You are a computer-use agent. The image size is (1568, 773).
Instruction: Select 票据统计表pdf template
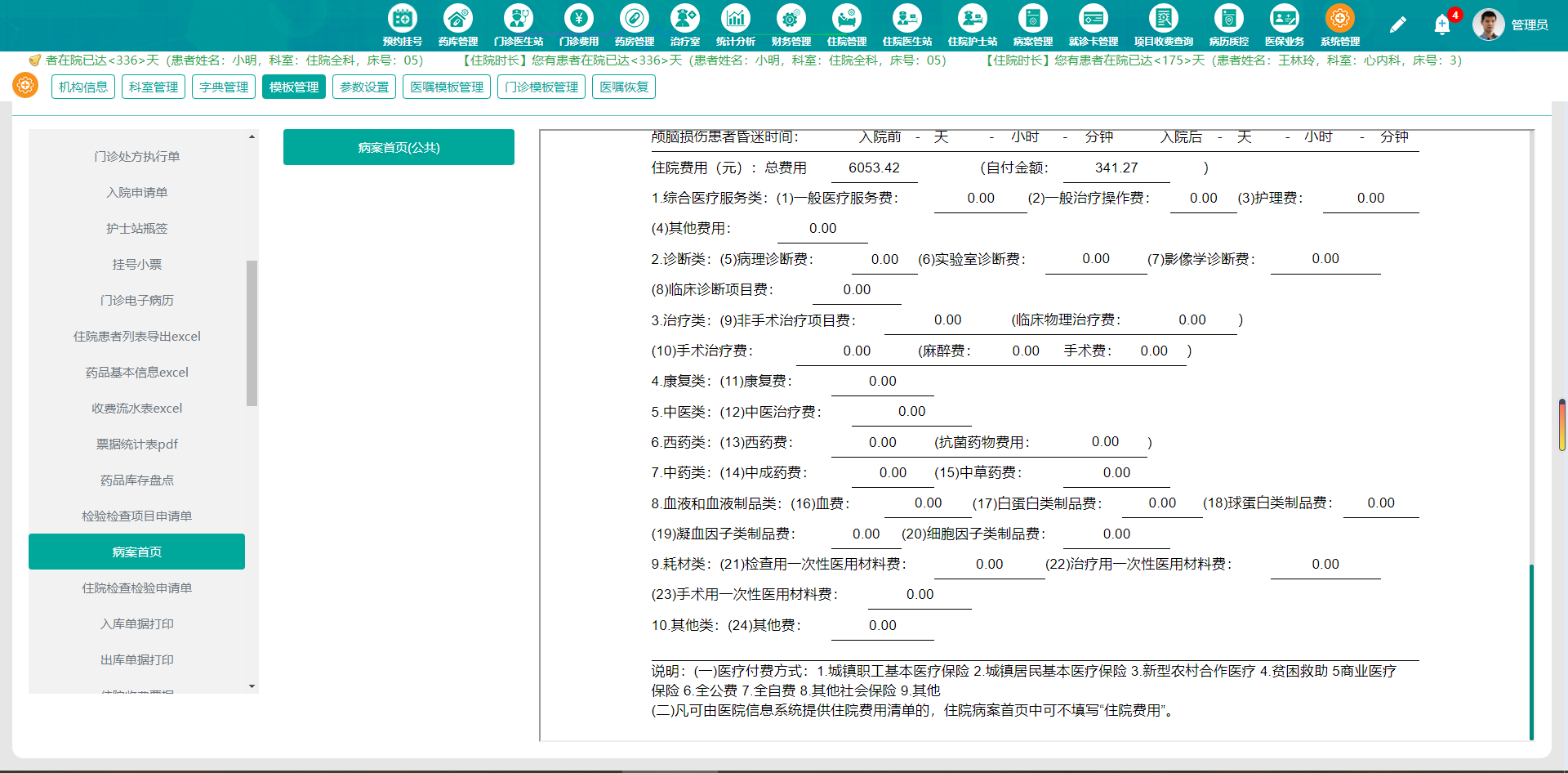pyautogui.click(x=136, y=444)
